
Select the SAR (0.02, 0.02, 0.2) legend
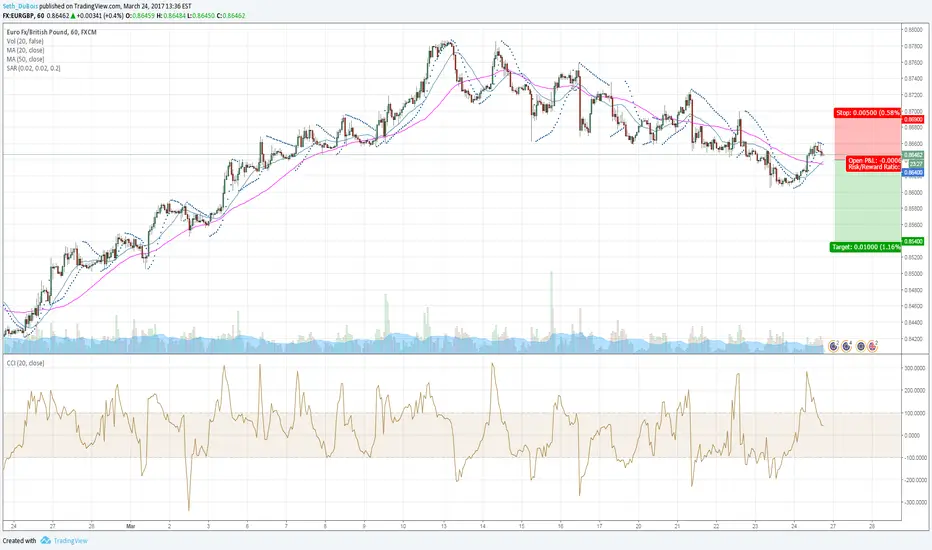(33, 68)
